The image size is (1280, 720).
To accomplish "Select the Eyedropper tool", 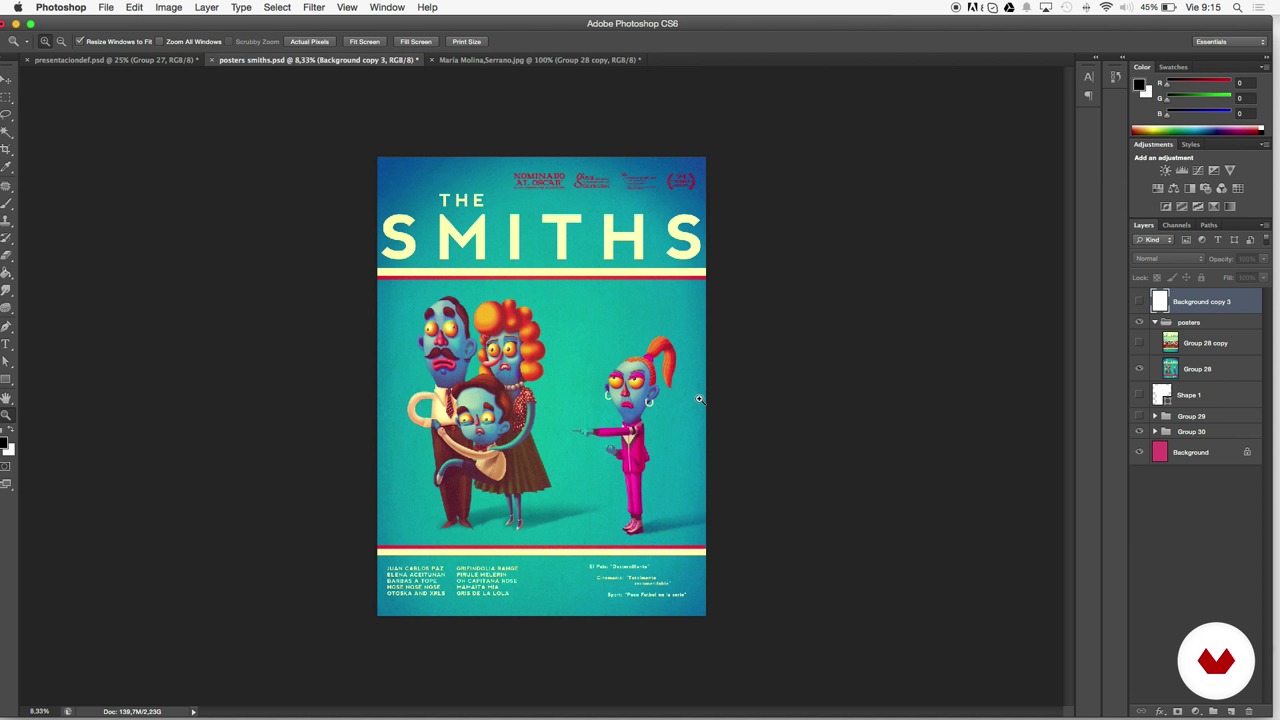I will 6,169.
